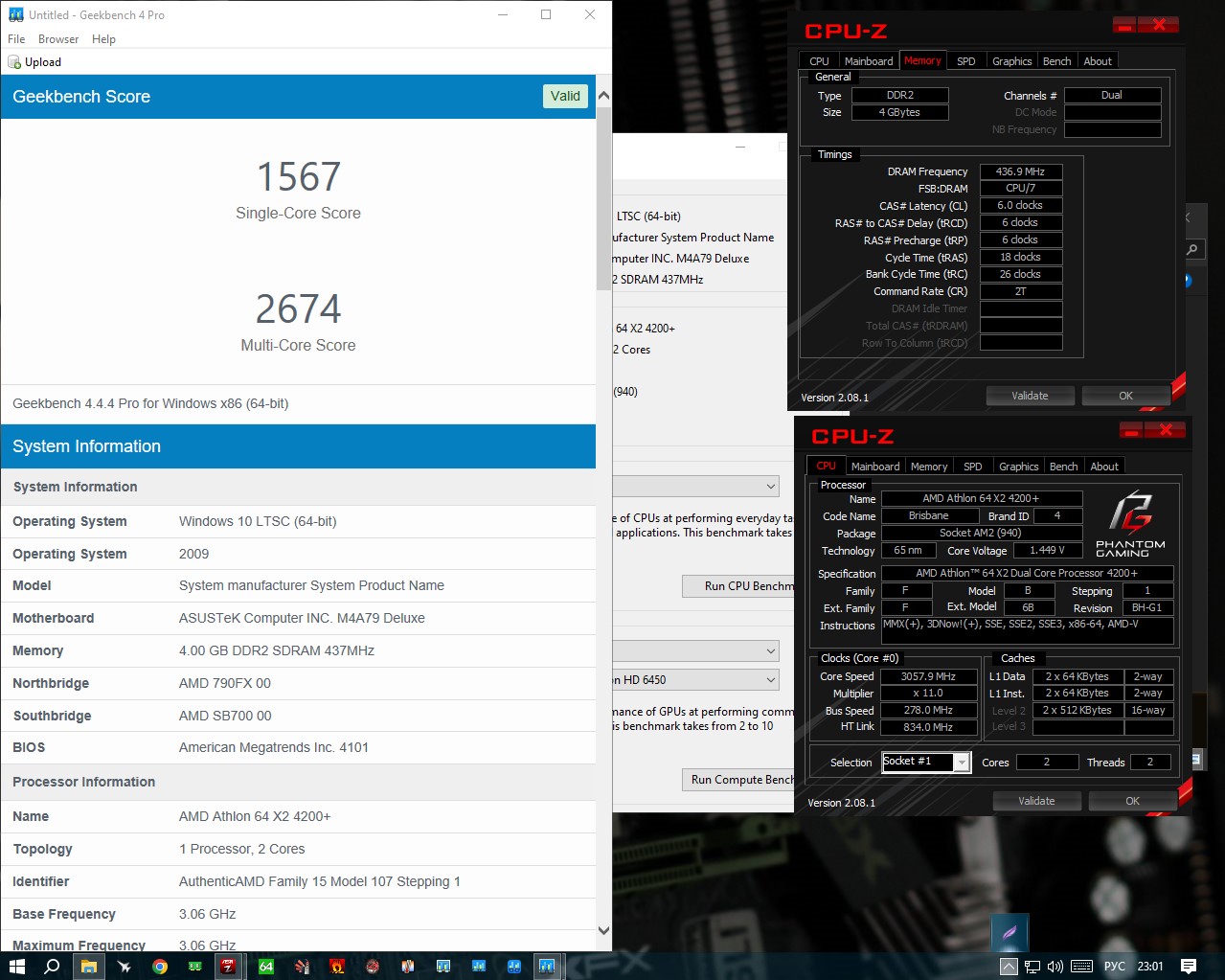
Task: Click the green 64 taskbar icon
Action: pyautogui.click(x=266, y=966)
